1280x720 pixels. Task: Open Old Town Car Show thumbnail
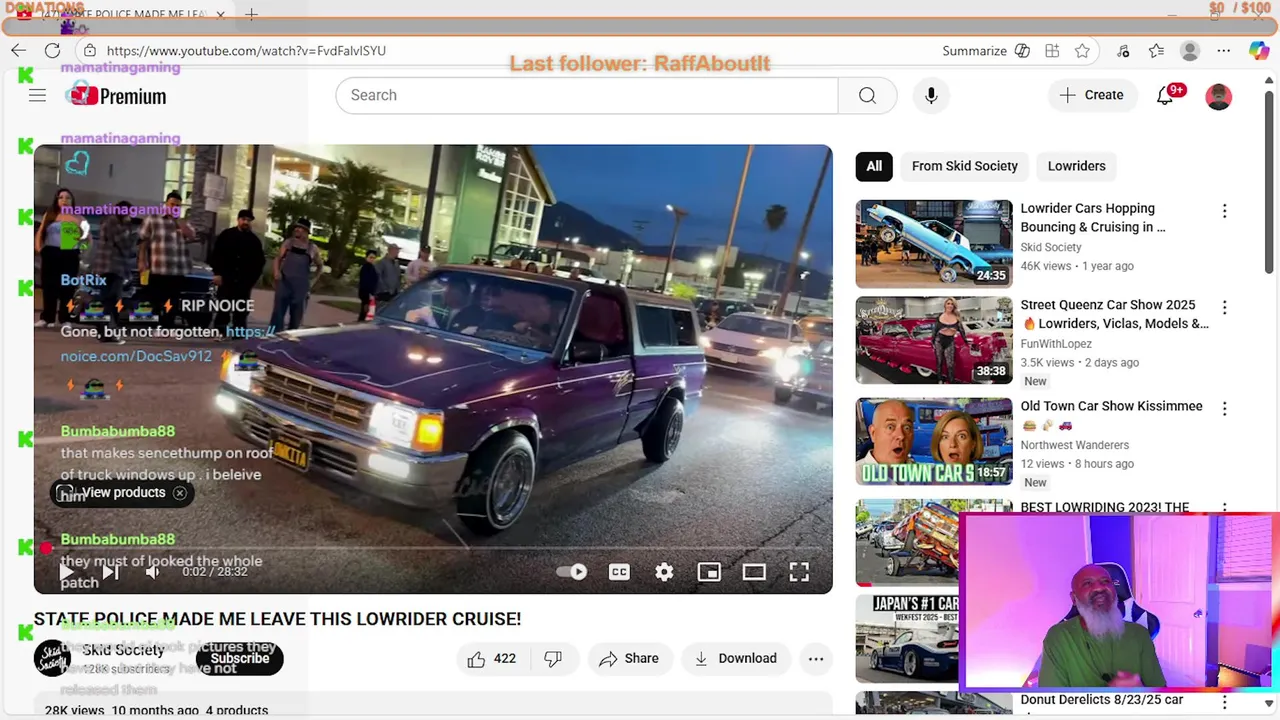(934, 442)
